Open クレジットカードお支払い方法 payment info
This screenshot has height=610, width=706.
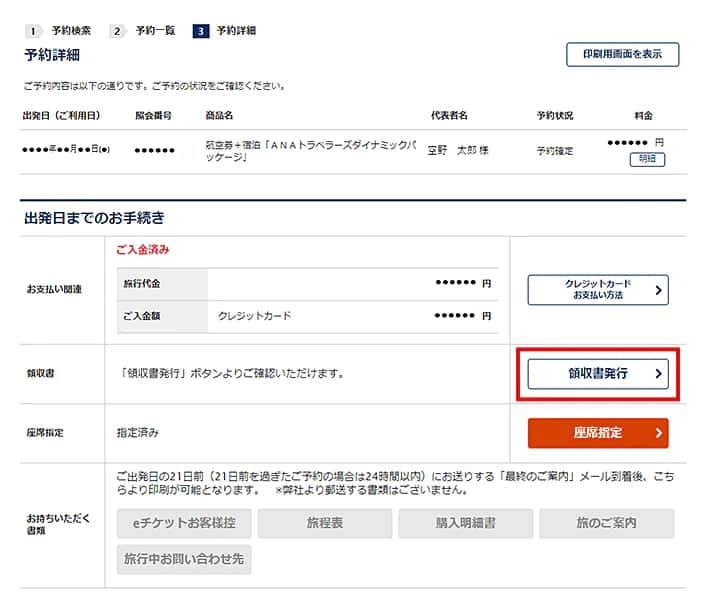point(598,290)
